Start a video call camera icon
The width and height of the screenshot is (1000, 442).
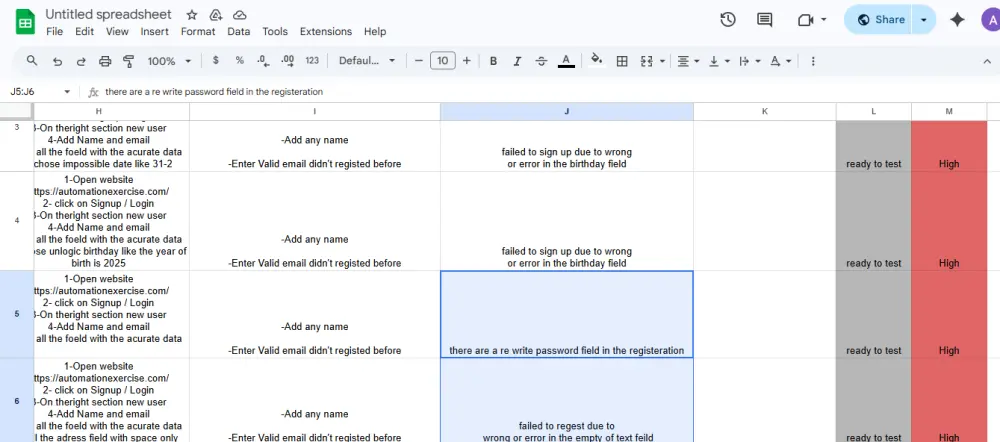pyautogui.click(x=805, y=20)
